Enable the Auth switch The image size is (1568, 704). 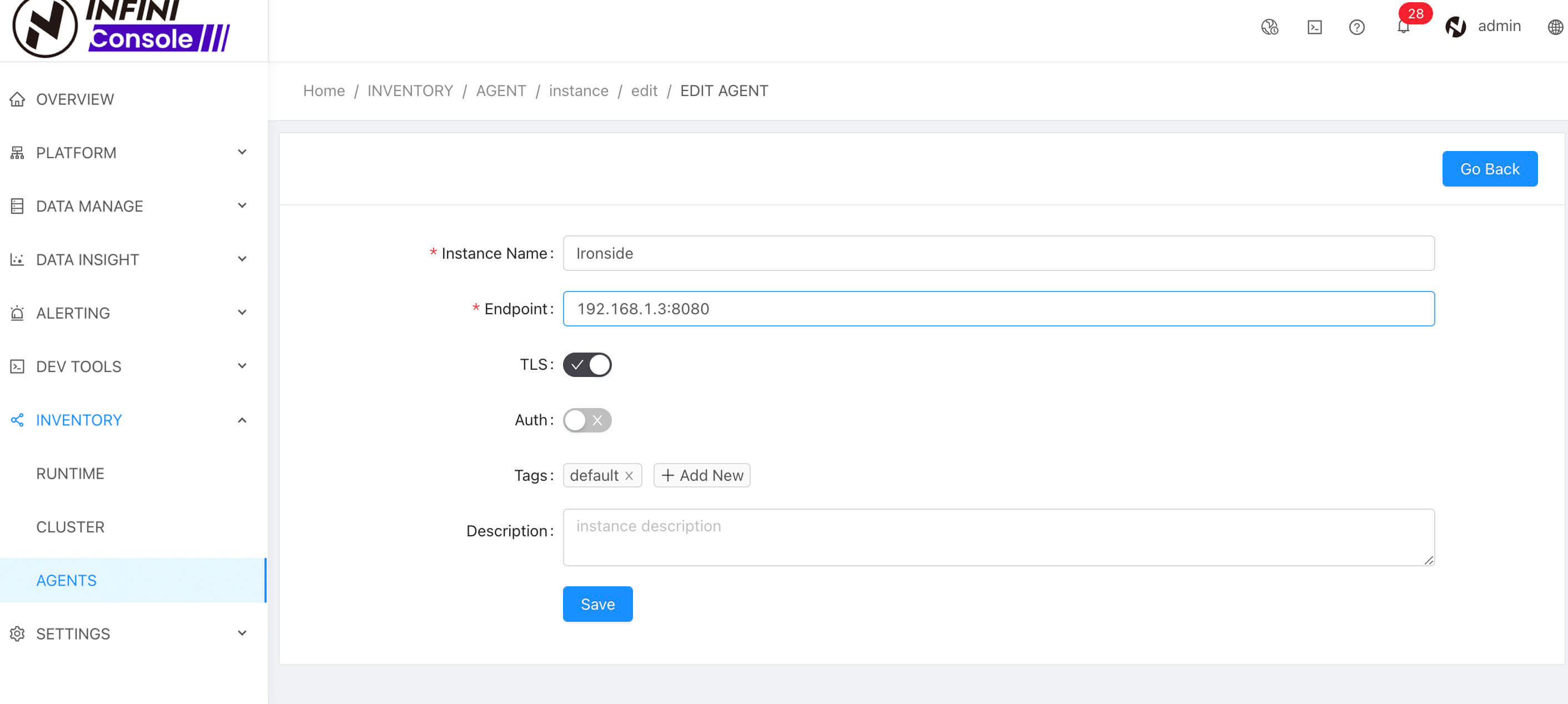(587, 420)
